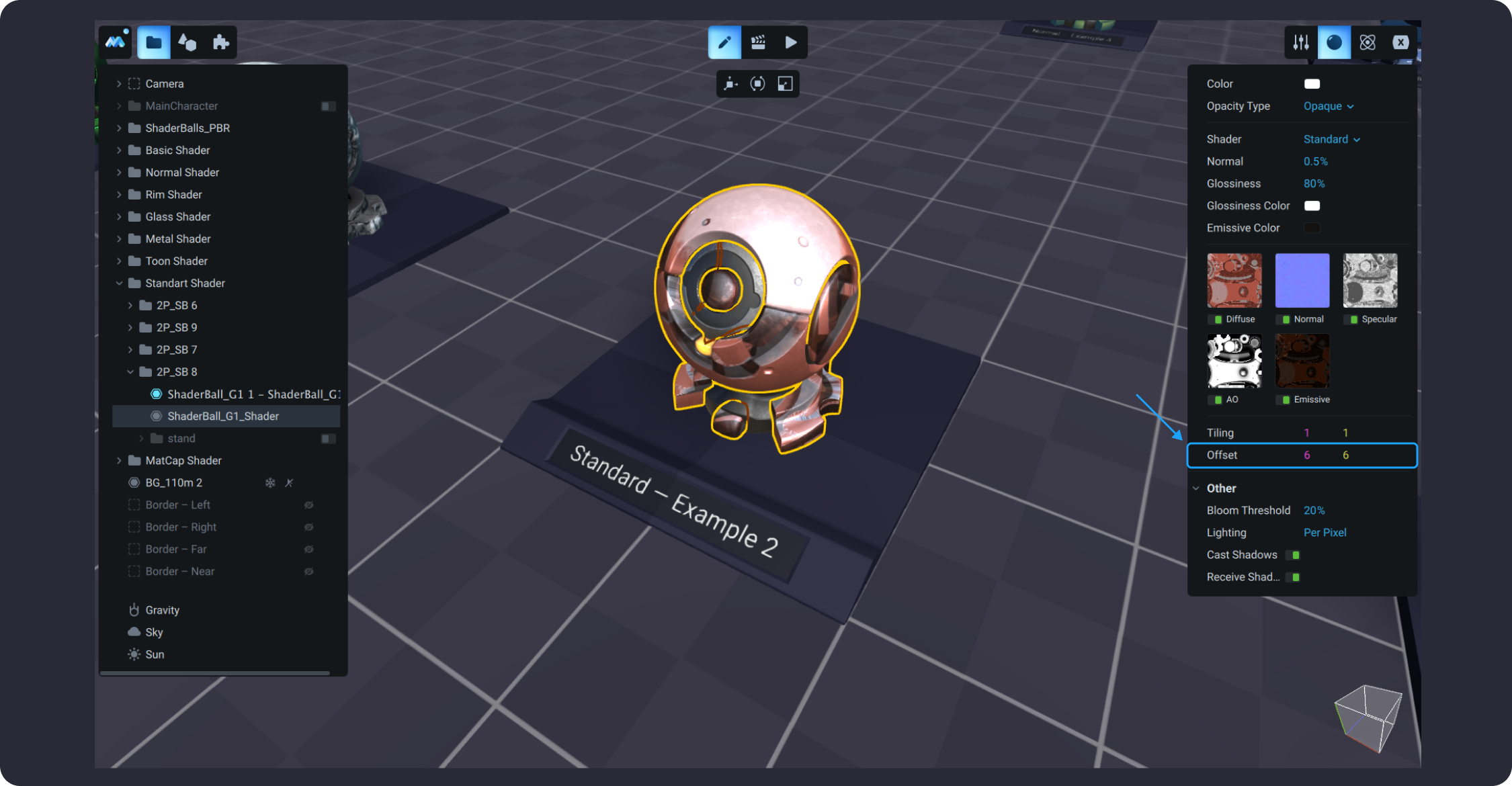Select ShaderBall_G1_Shader row

[226, 417]
